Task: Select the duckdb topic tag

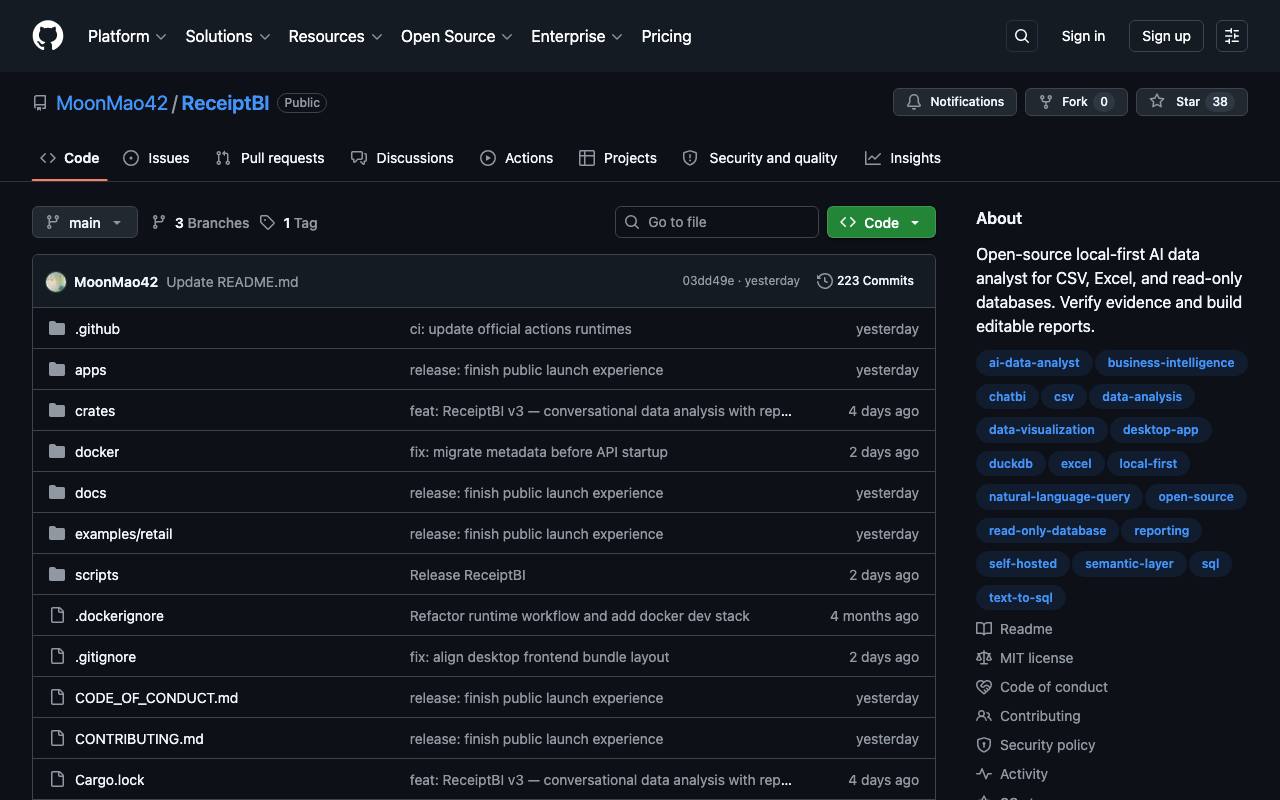Action: click(1010, 464)
